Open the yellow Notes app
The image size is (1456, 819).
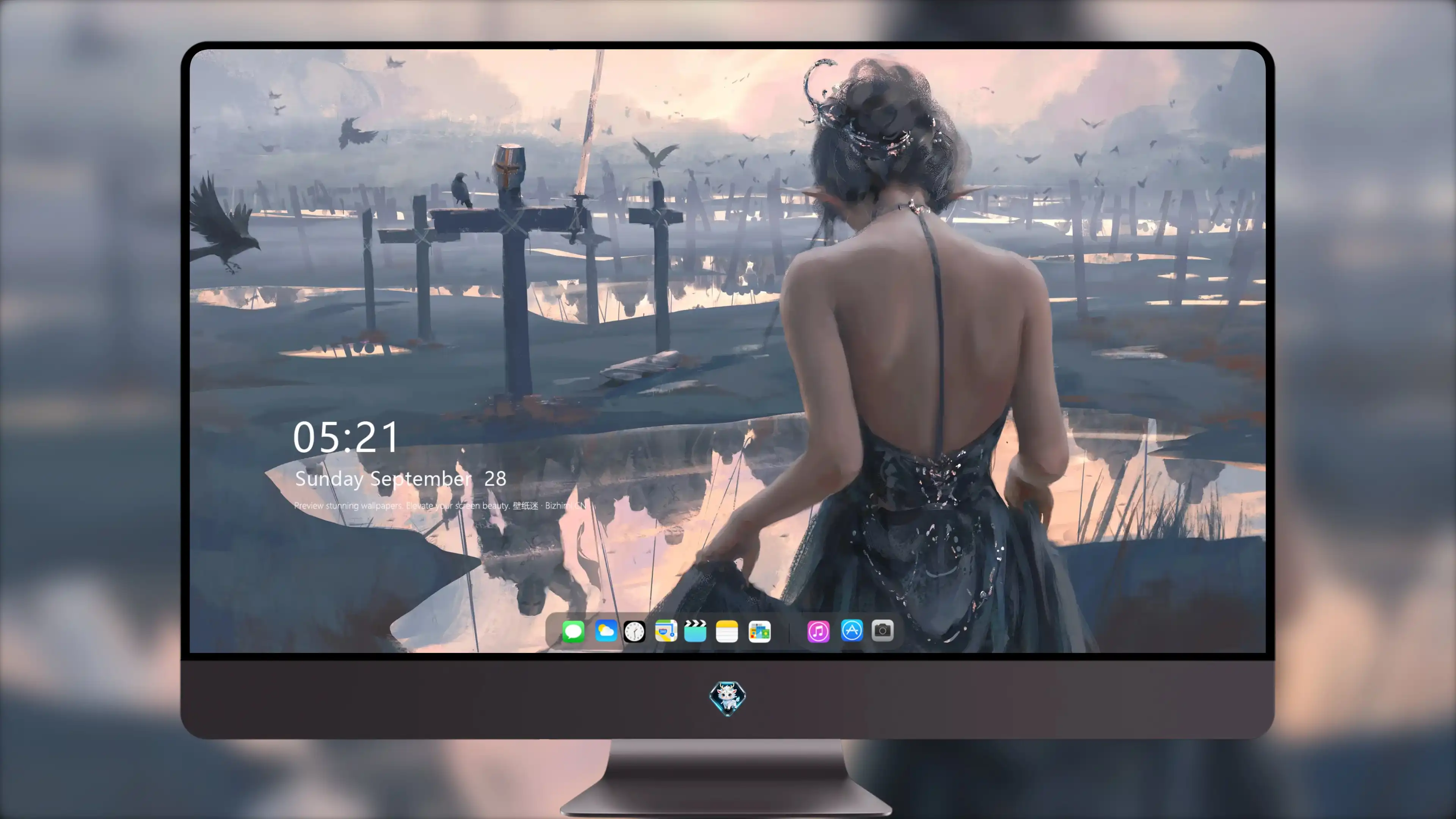727,631
